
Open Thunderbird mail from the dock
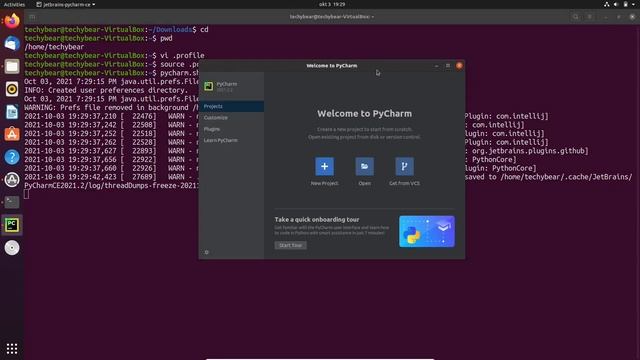click(12, 43)
